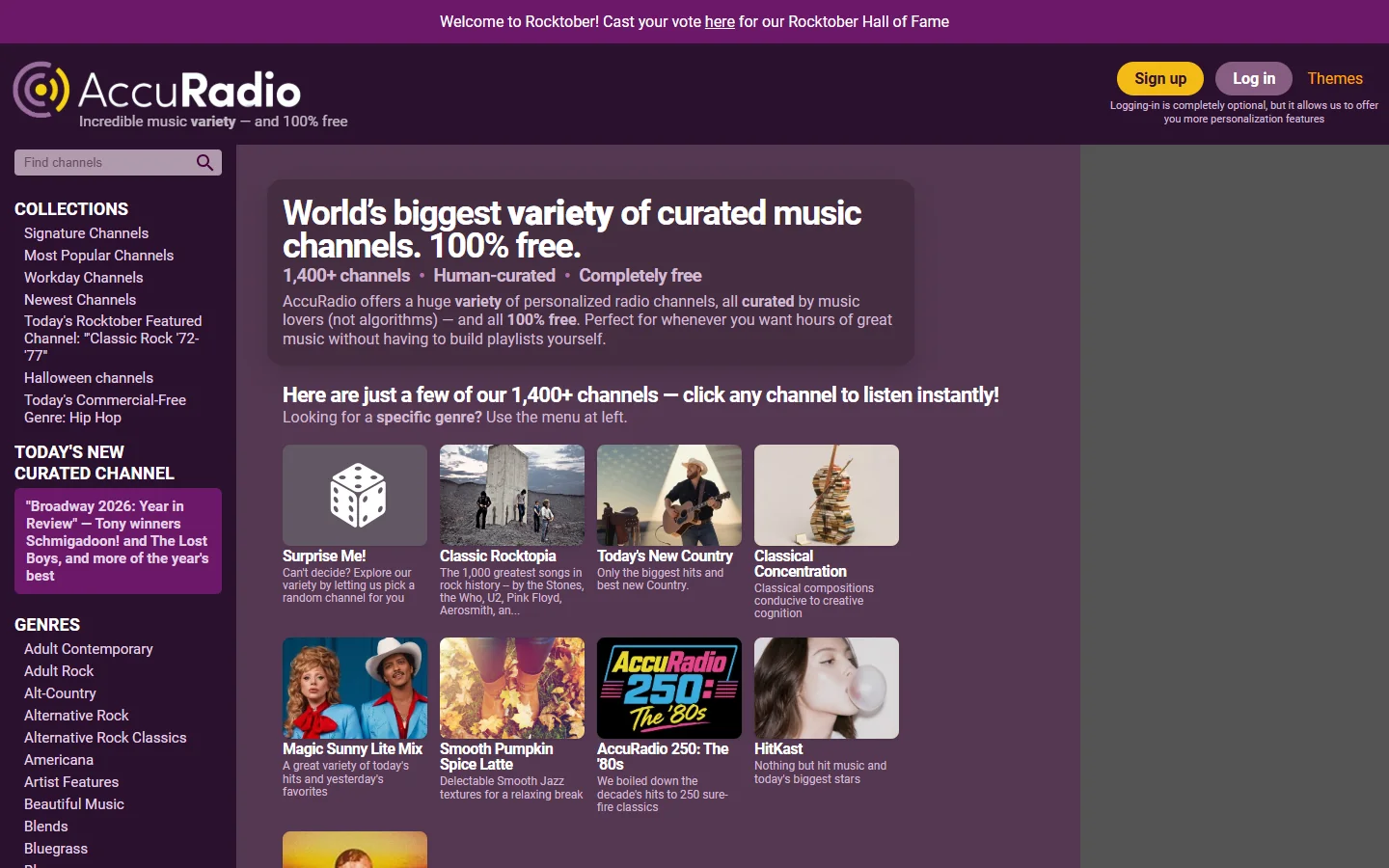Open Most Popular Channels collection
Viewport: 1389px width, 868px height.
click(98, 256)
